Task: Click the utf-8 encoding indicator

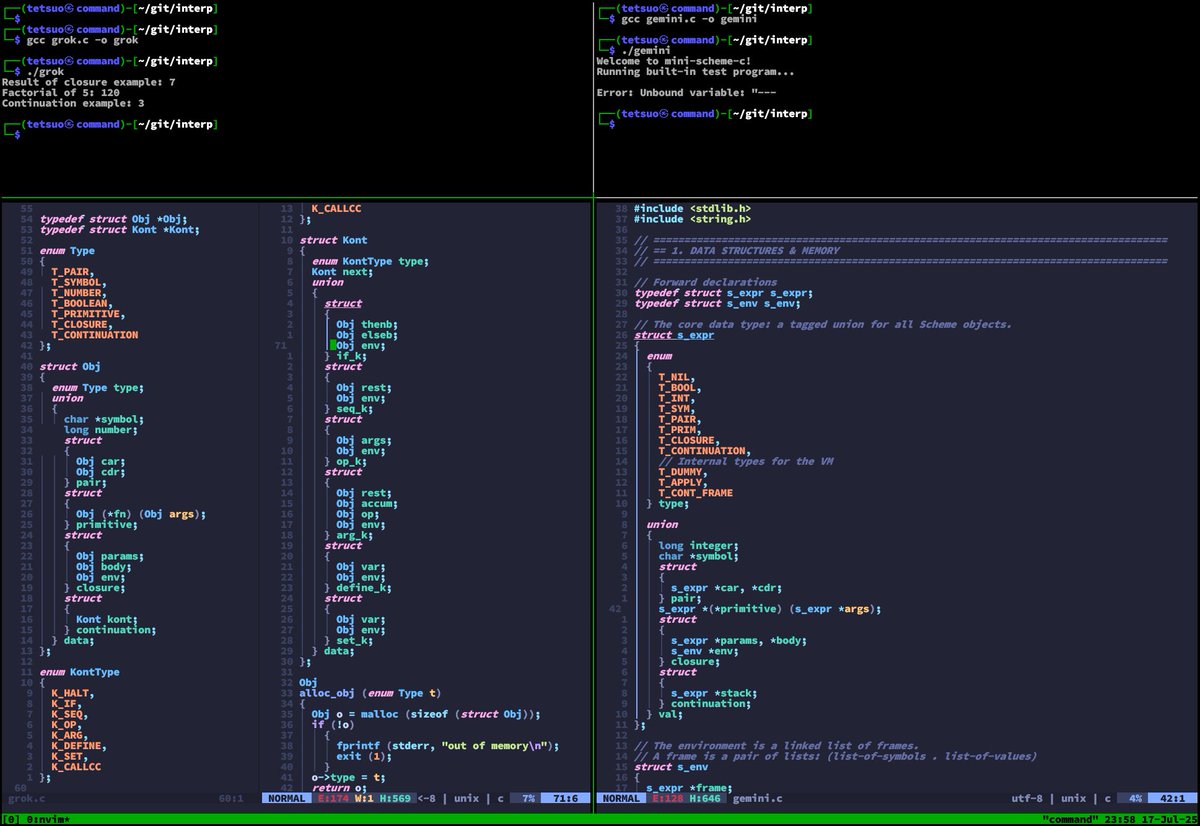Action: pyautogui.click(x=1029, y=799)
